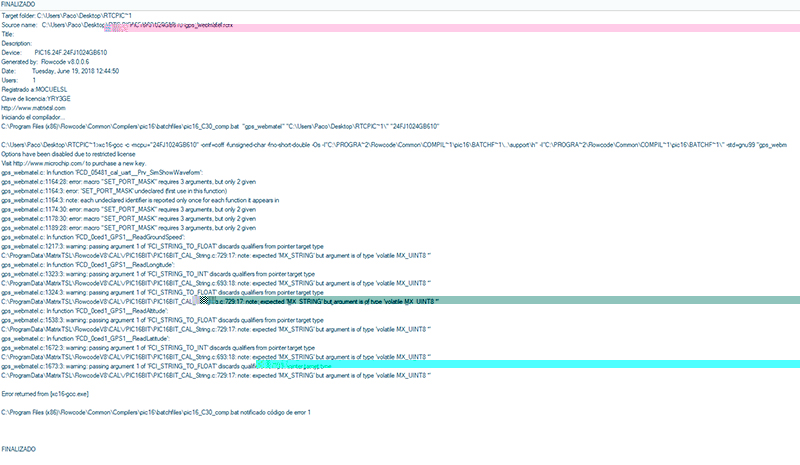
Task: Select the warning at gps_webmatel.c:1217:3
Action: [x=162, y=247]
